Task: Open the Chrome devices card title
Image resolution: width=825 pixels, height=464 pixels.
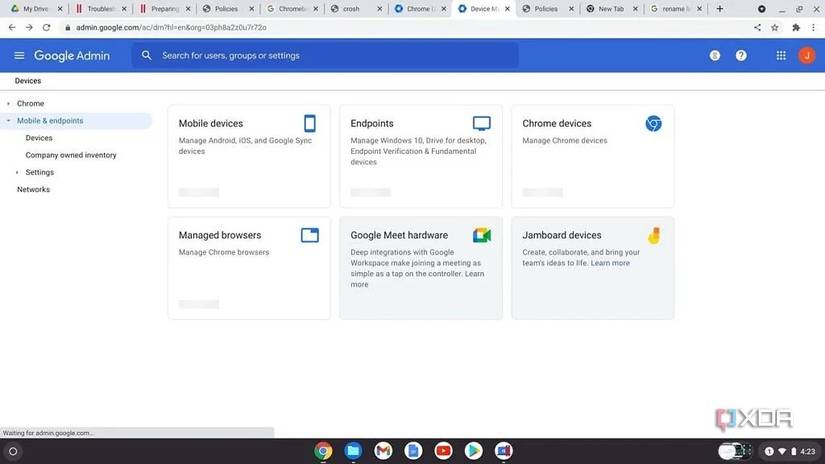Action: 557,123
